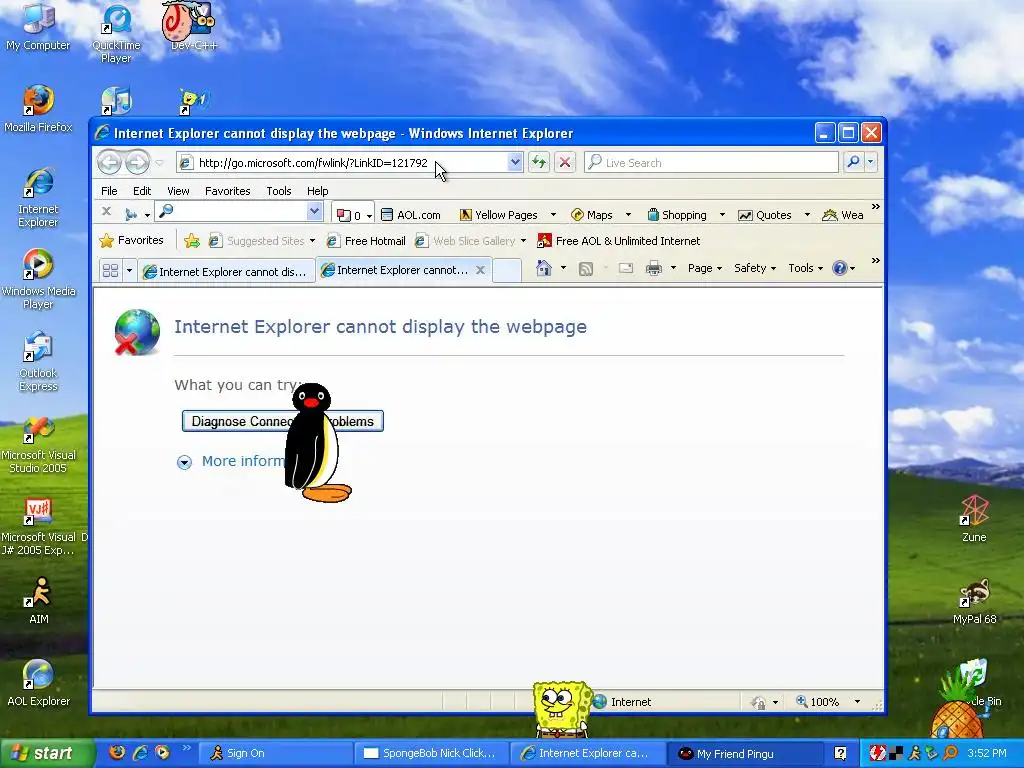Screen dimensions: 1024x768
Task: Click the Print icon
Action: tap(654, 268)
